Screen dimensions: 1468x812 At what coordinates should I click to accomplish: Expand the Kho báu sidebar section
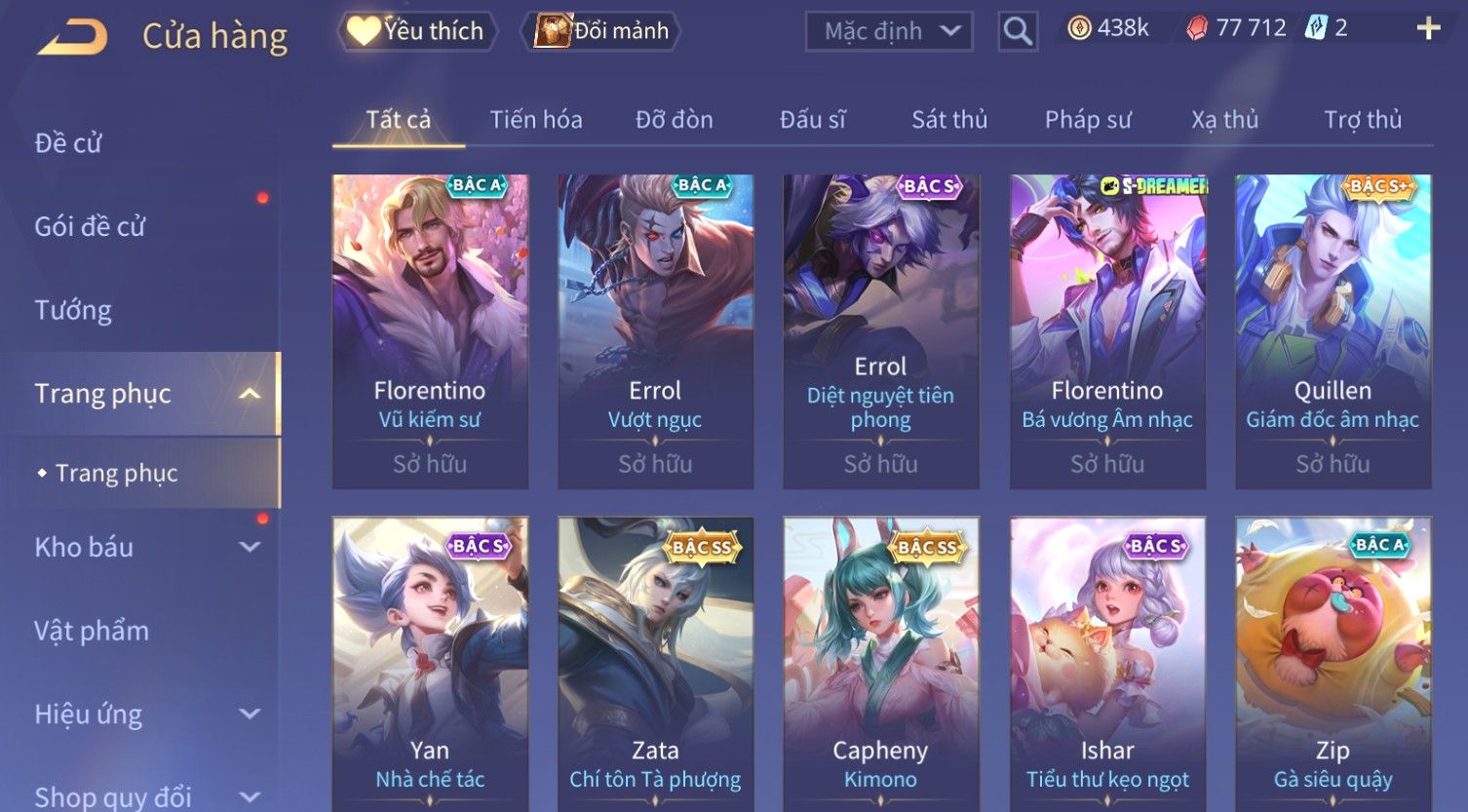[x=250, y=547]
